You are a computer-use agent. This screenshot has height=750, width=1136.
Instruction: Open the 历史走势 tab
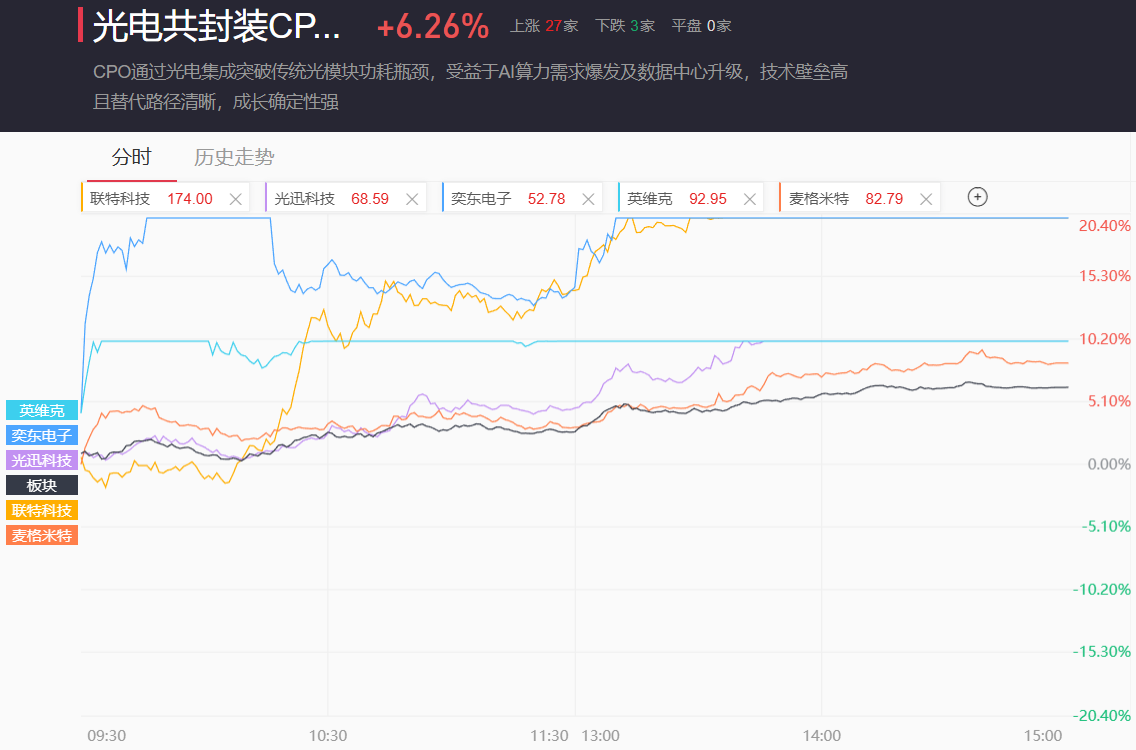point(234,157)
